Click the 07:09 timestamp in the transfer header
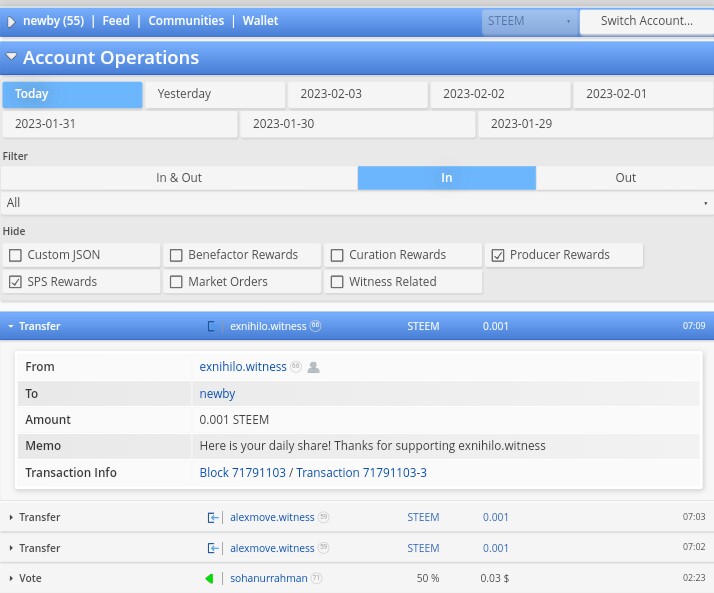Image resolution: width=714 pixels, height=593 pixels. click(x=694, y=326)
